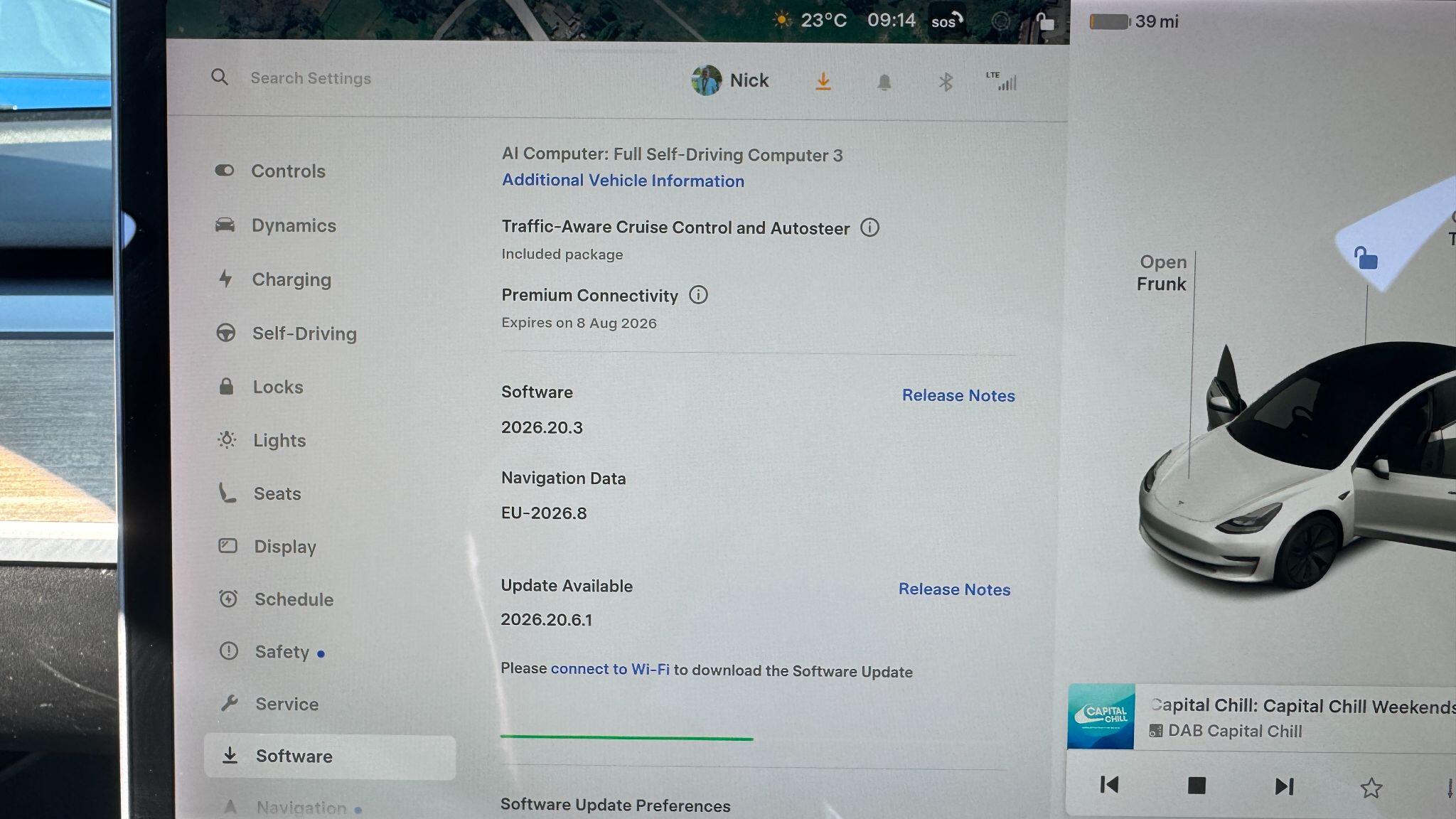Tap the navigation data EU-2026.8 value

click(x=544, y=513)
